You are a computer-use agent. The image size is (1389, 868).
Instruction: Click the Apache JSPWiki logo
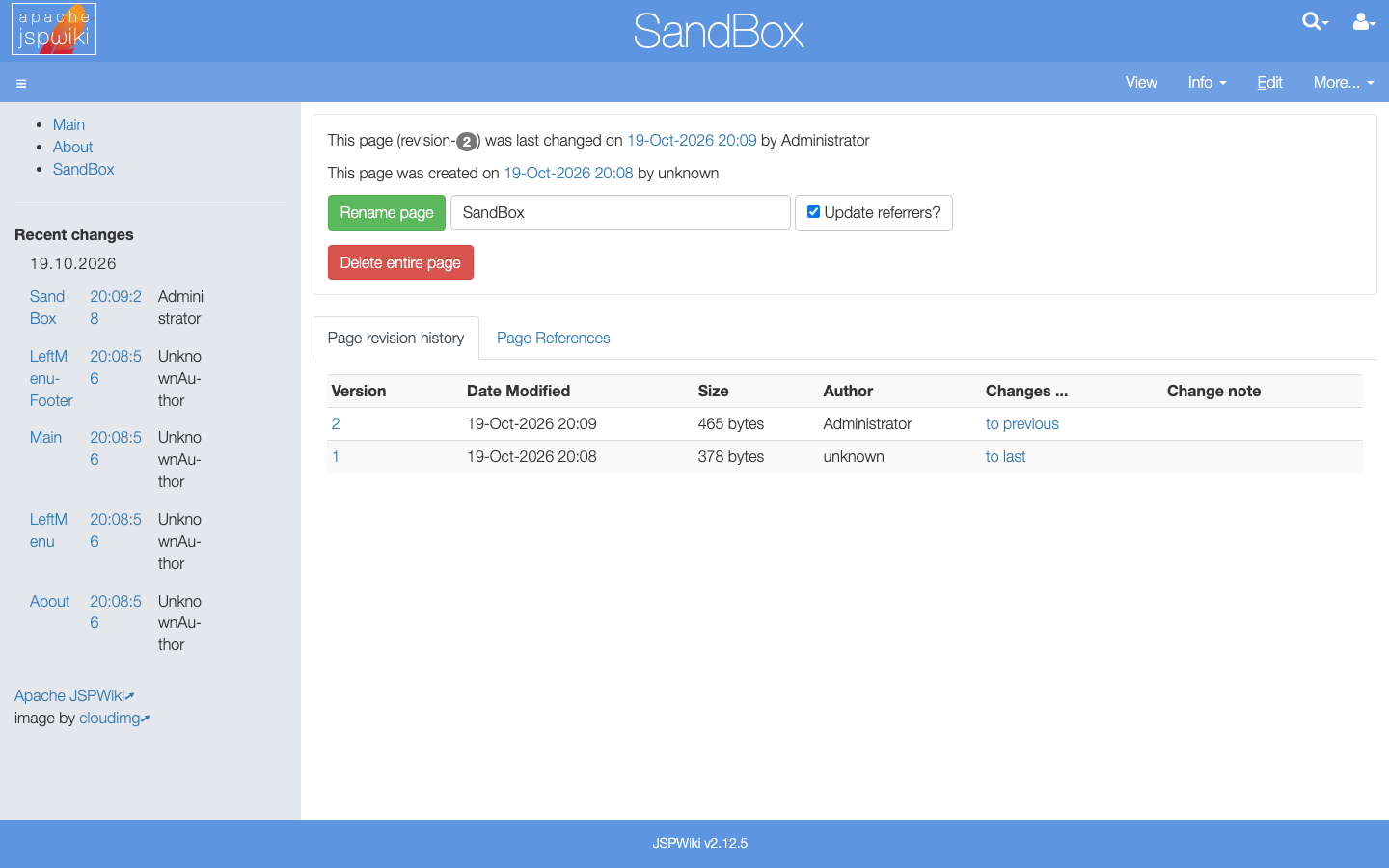pos(54,29)
